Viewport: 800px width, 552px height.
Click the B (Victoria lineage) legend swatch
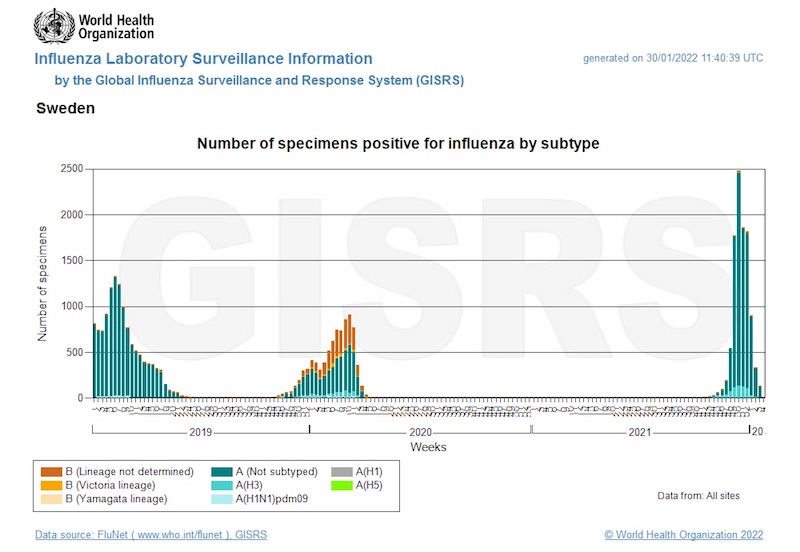51,485
